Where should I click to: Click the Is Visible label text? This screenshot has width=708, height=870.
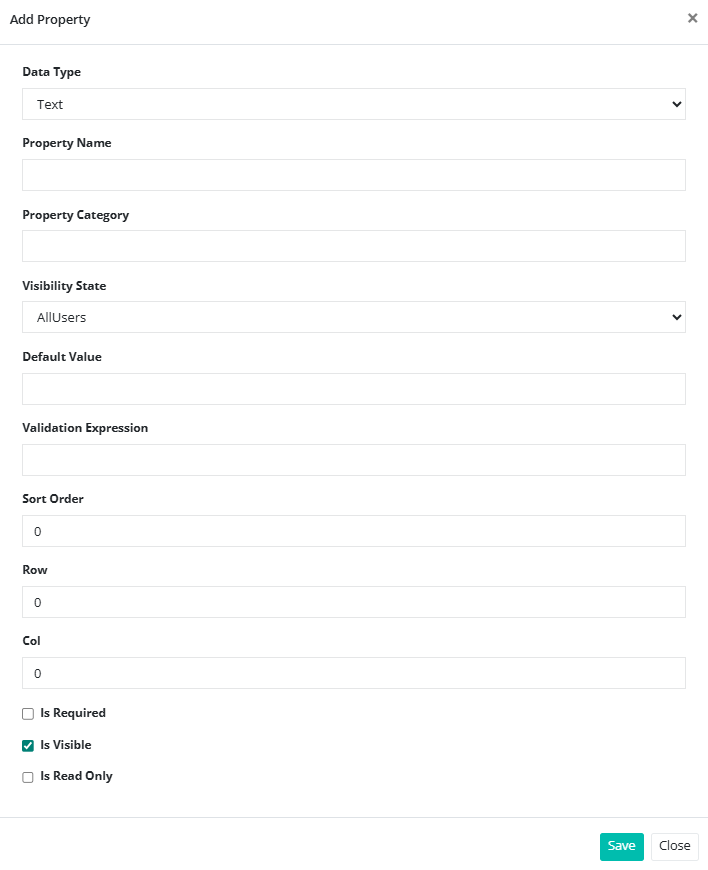[66, 745]
